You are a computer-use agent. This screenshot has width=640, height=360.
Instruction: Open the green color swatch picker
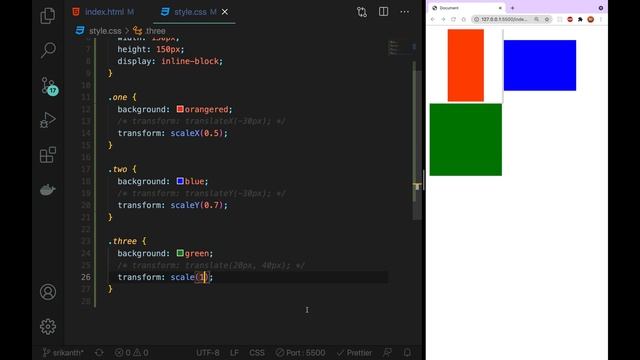click(x=180, y=253)
